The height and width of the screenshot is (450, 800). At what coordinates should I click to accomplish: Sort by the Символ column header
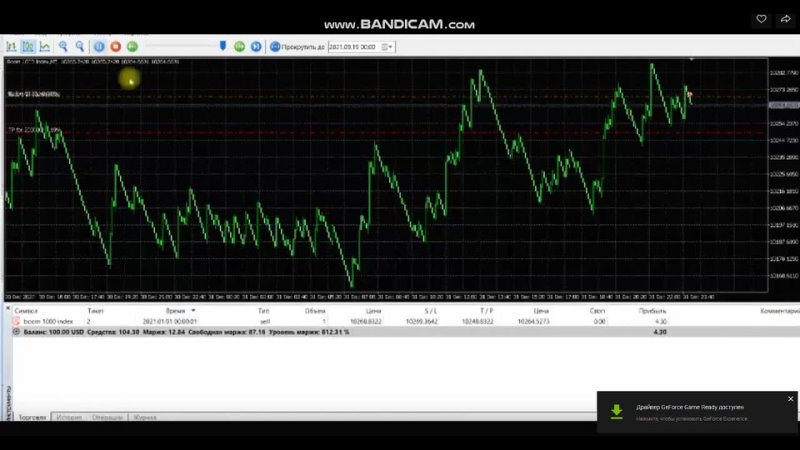(x=26, y=311)
